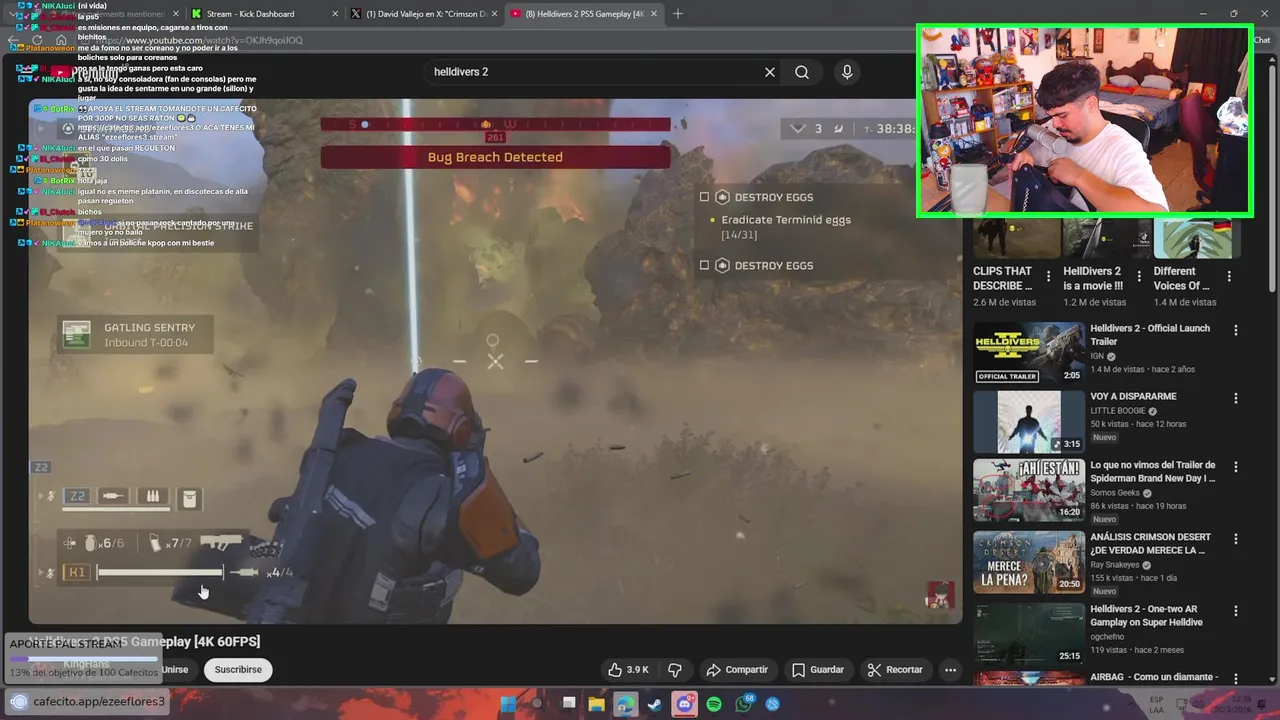Join the channel via Unirse
Screen dimensions: 1280x720
point(175,670)
